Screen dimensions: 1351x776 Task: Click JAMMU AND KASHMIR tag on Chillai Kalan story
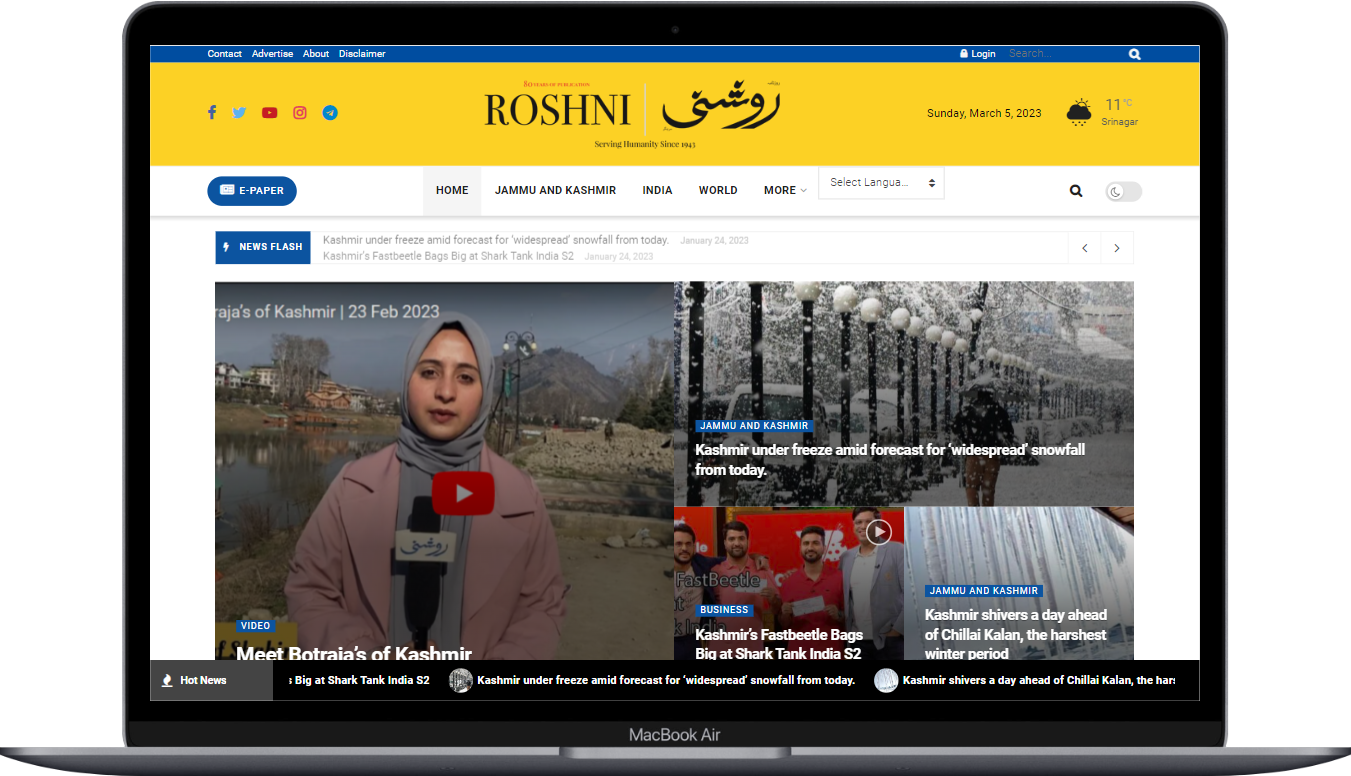984,591
